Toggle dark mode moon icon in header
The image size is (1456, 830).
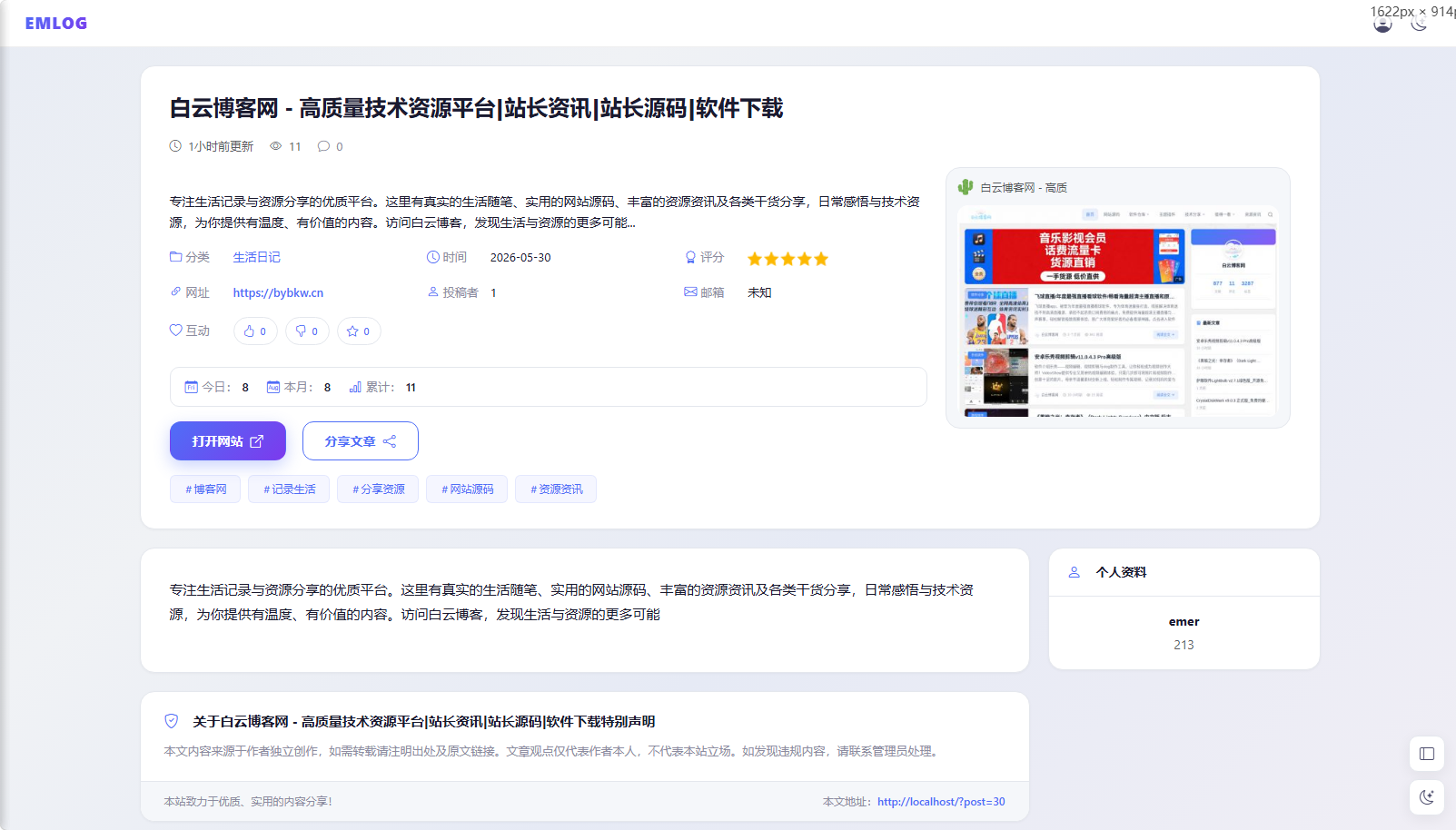(x=1419, y=25)
